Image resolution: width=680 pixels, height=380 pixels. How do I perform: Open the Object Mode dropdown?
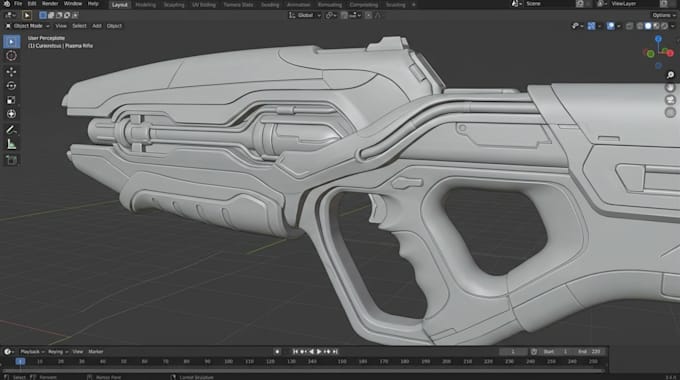click(x=28, y=26)
